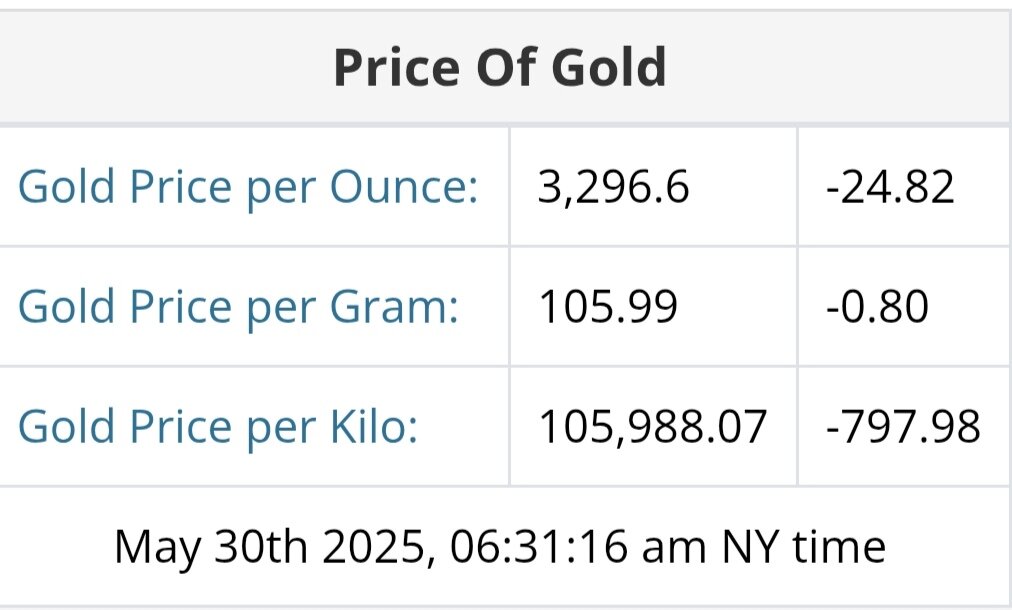The width and height of the screenshot is (1012, 610).
Task: Select the 3,296.6 ounce price value
Action: coord(614,188)
